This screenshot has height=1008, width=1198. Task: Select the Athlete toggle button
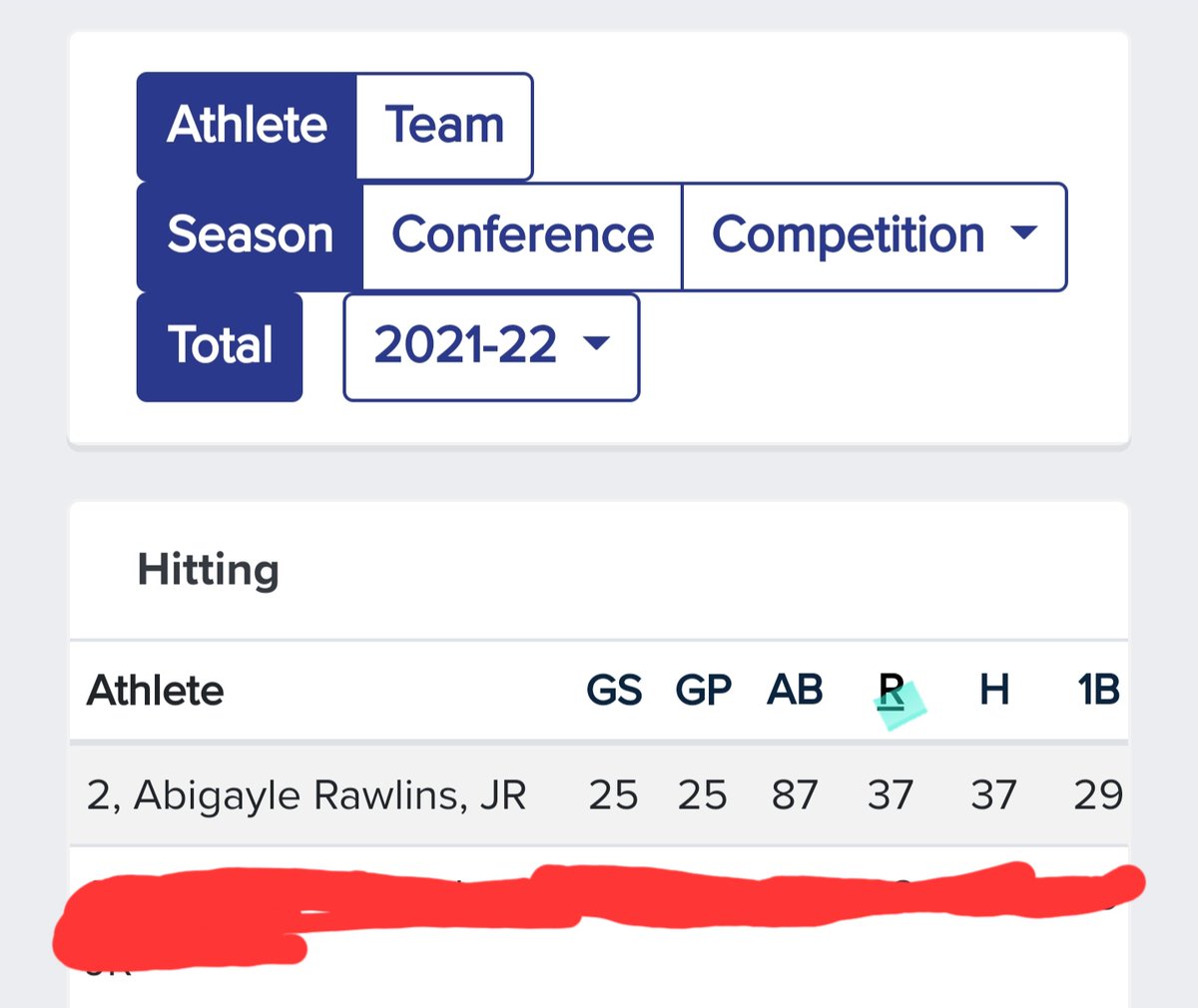247,126
